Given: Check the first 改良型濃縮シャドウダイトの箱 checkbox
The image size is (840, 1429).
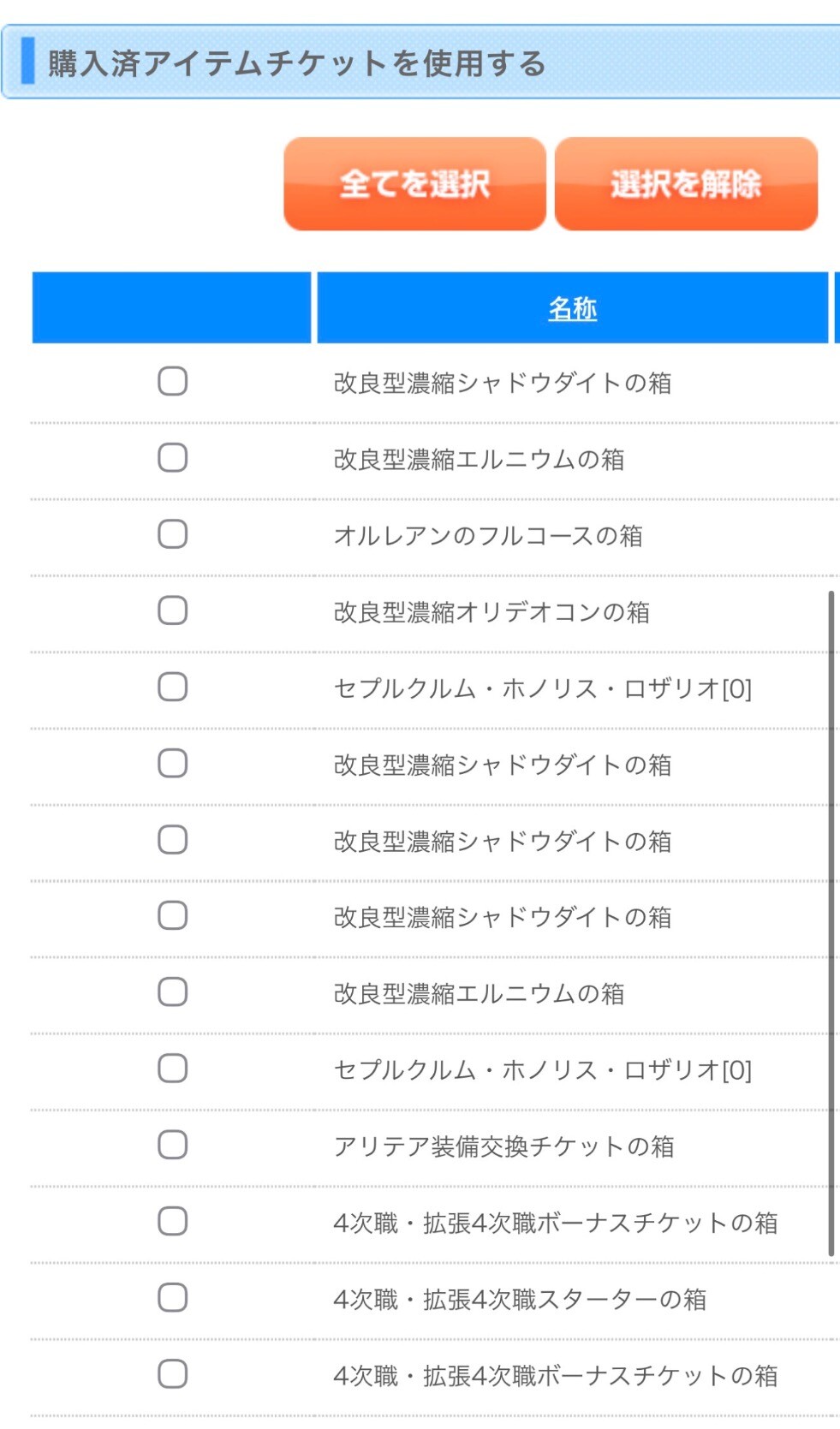Looking at the screenshot, I should tap(172, 381).
